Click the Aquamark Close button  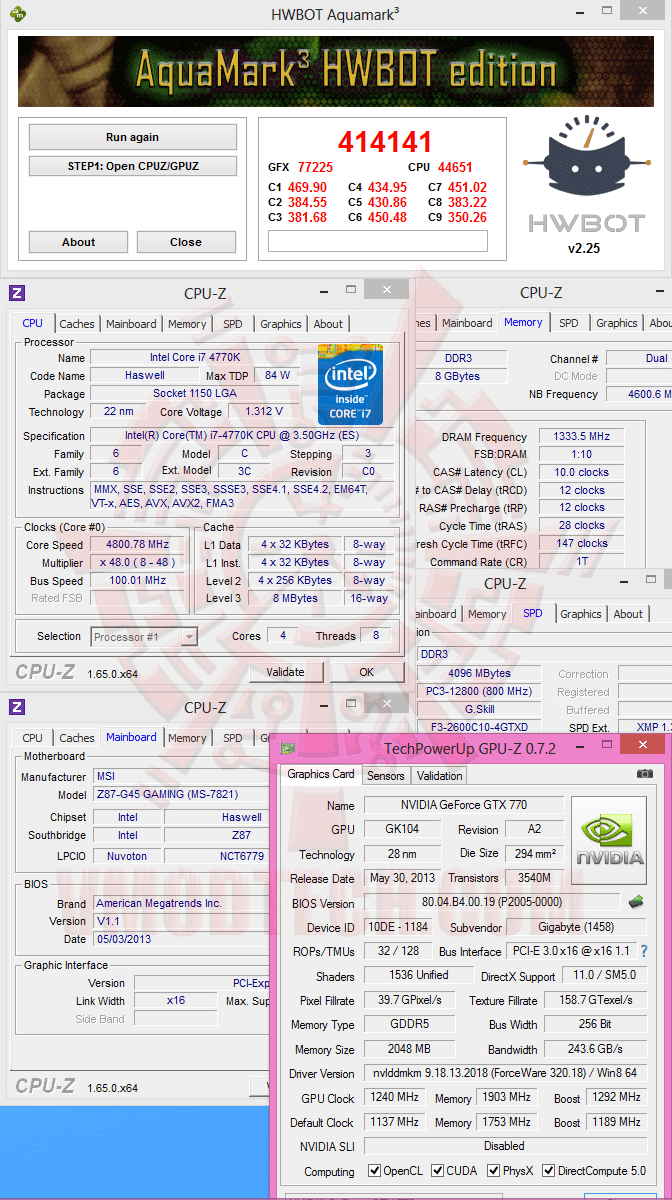point(186,242)
